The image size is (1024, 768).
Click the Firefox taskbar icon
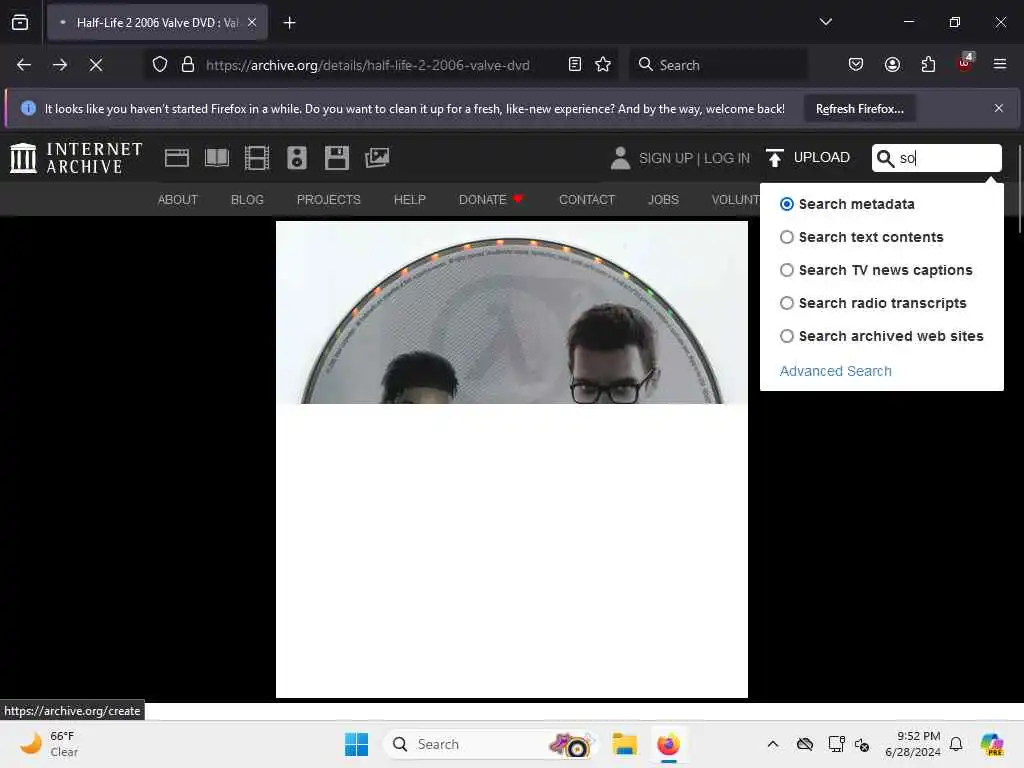pos(668,744)
